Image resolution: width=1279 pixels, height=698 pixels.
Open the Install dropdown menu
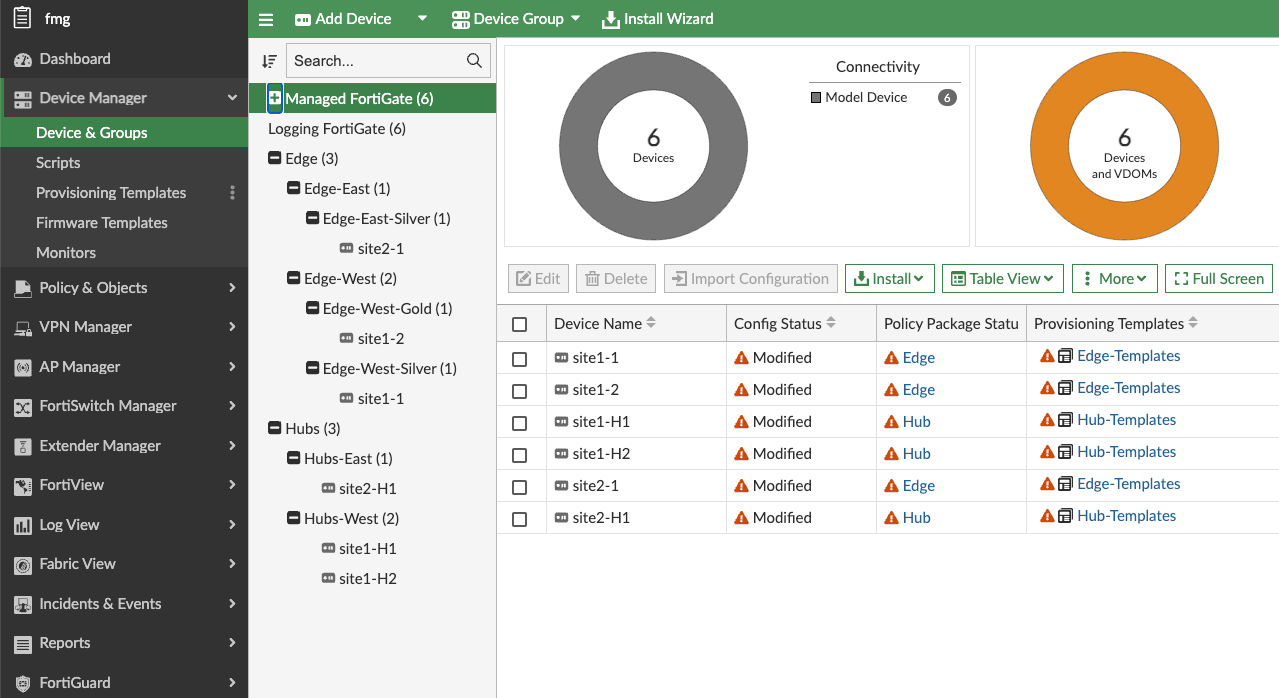coord(889,278)
